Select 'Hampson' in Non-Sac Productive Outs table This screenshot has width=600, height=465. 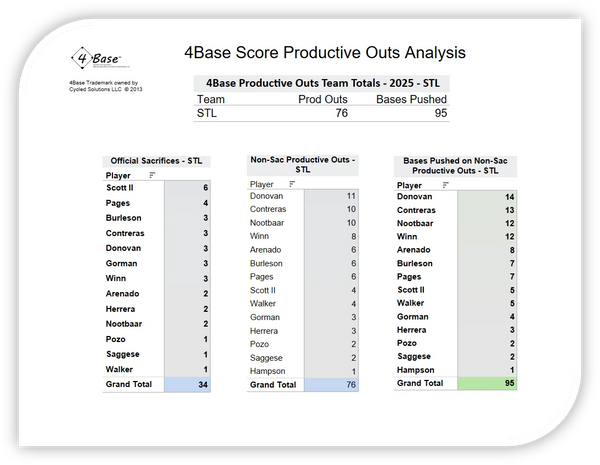tap(267, 371)
